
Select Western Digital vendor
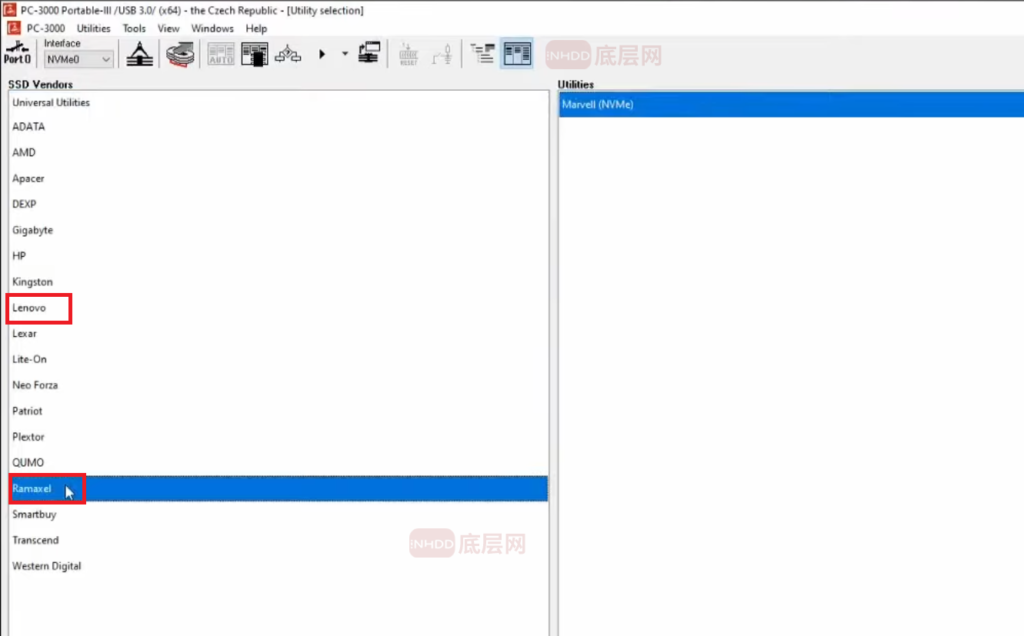click(x=279, y=566)
